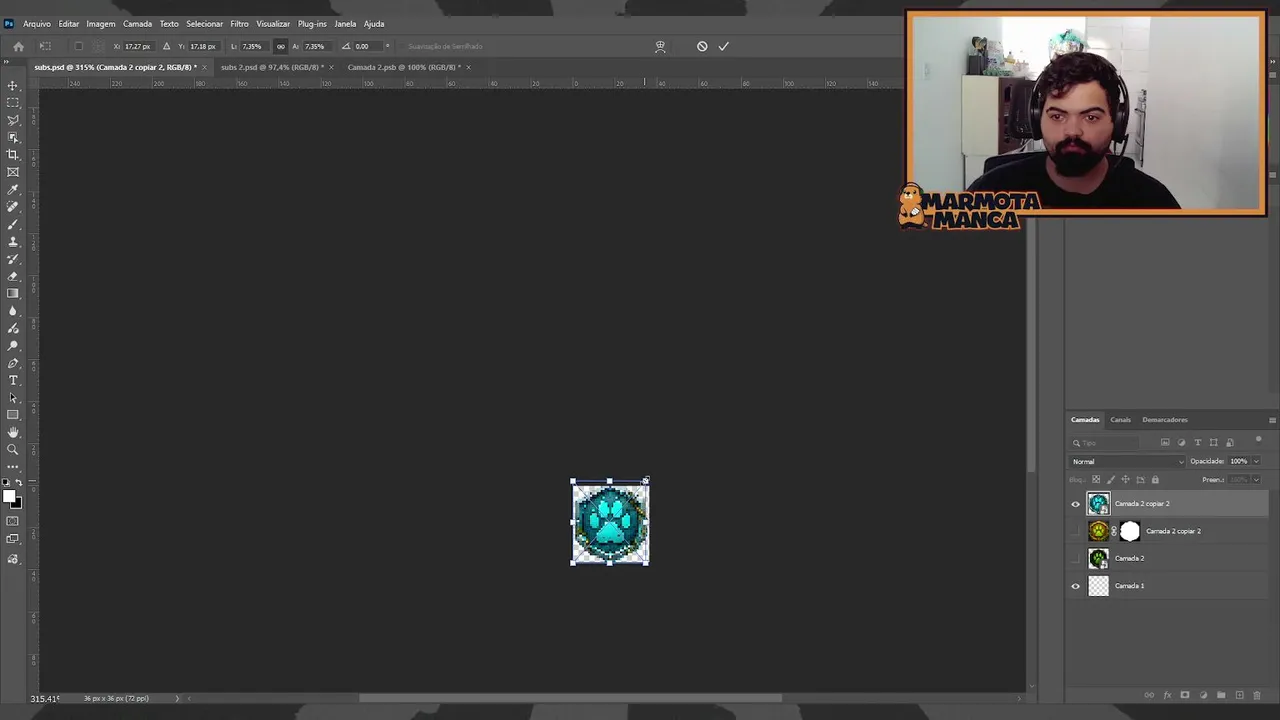Select the Hand tool
Image resolution: width=1280 pixels, height=720 pixels.
click(x=13, y=432)
